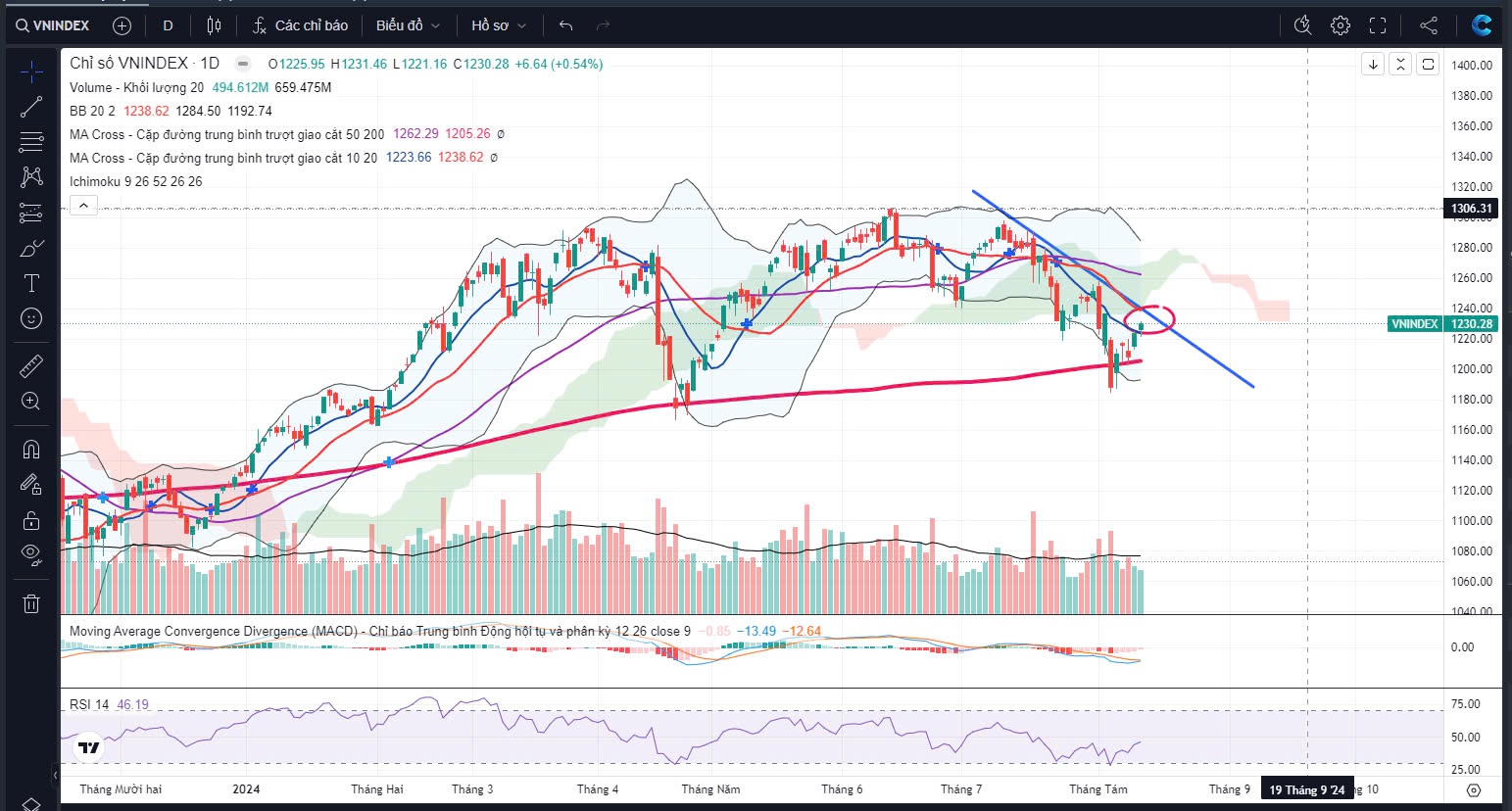Select the crosshair cursor tool

31,72
